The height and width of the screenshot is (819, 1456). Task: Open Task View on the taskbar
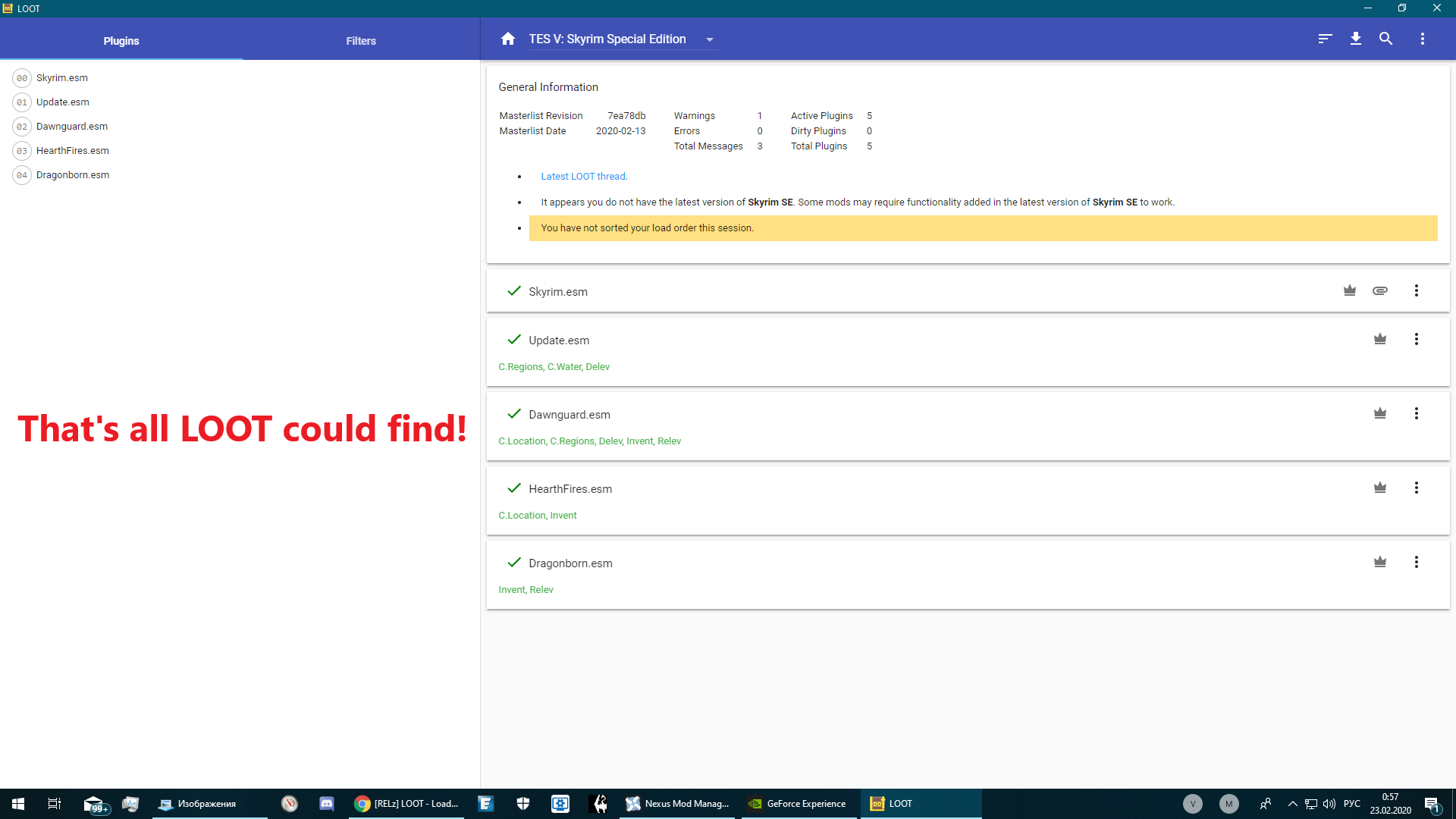click(x=55, y=804)
